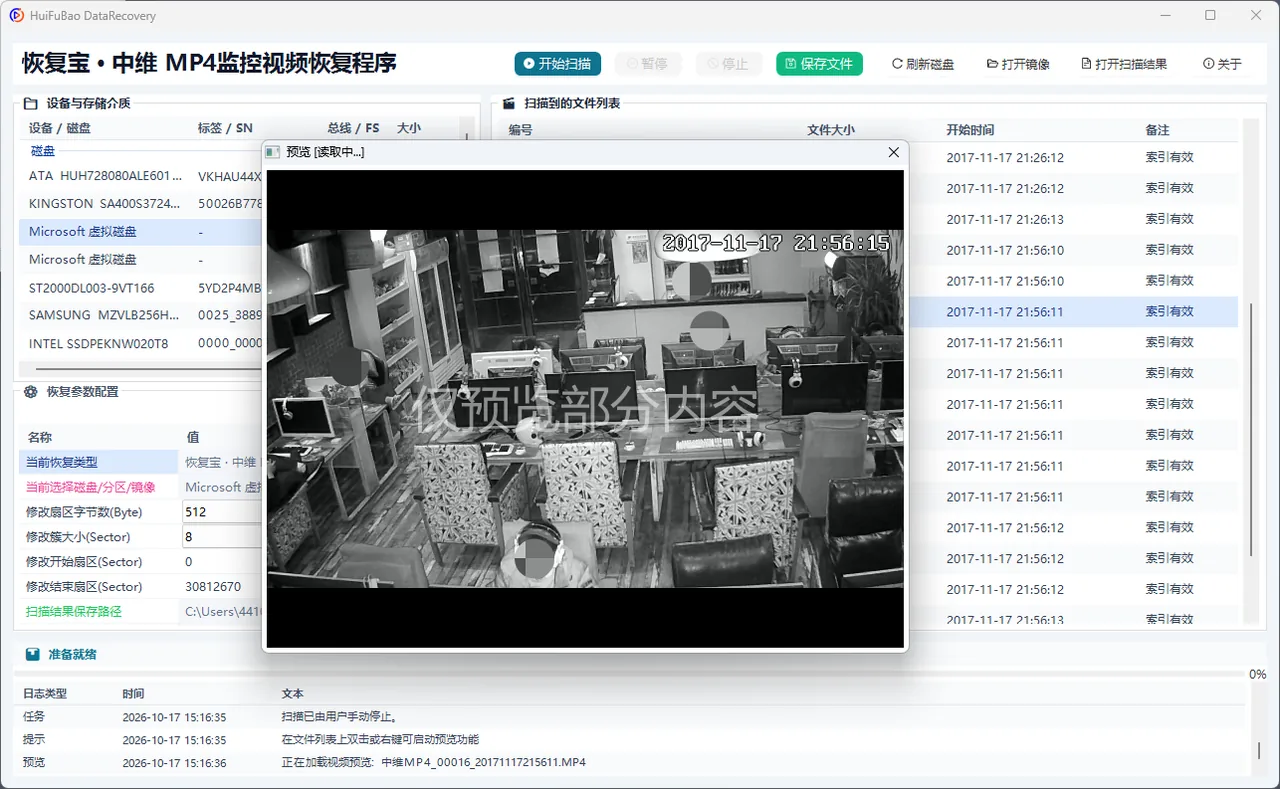
Task: Edit the 修改扇区字节数 field showing 512
Action: point(222,512)
